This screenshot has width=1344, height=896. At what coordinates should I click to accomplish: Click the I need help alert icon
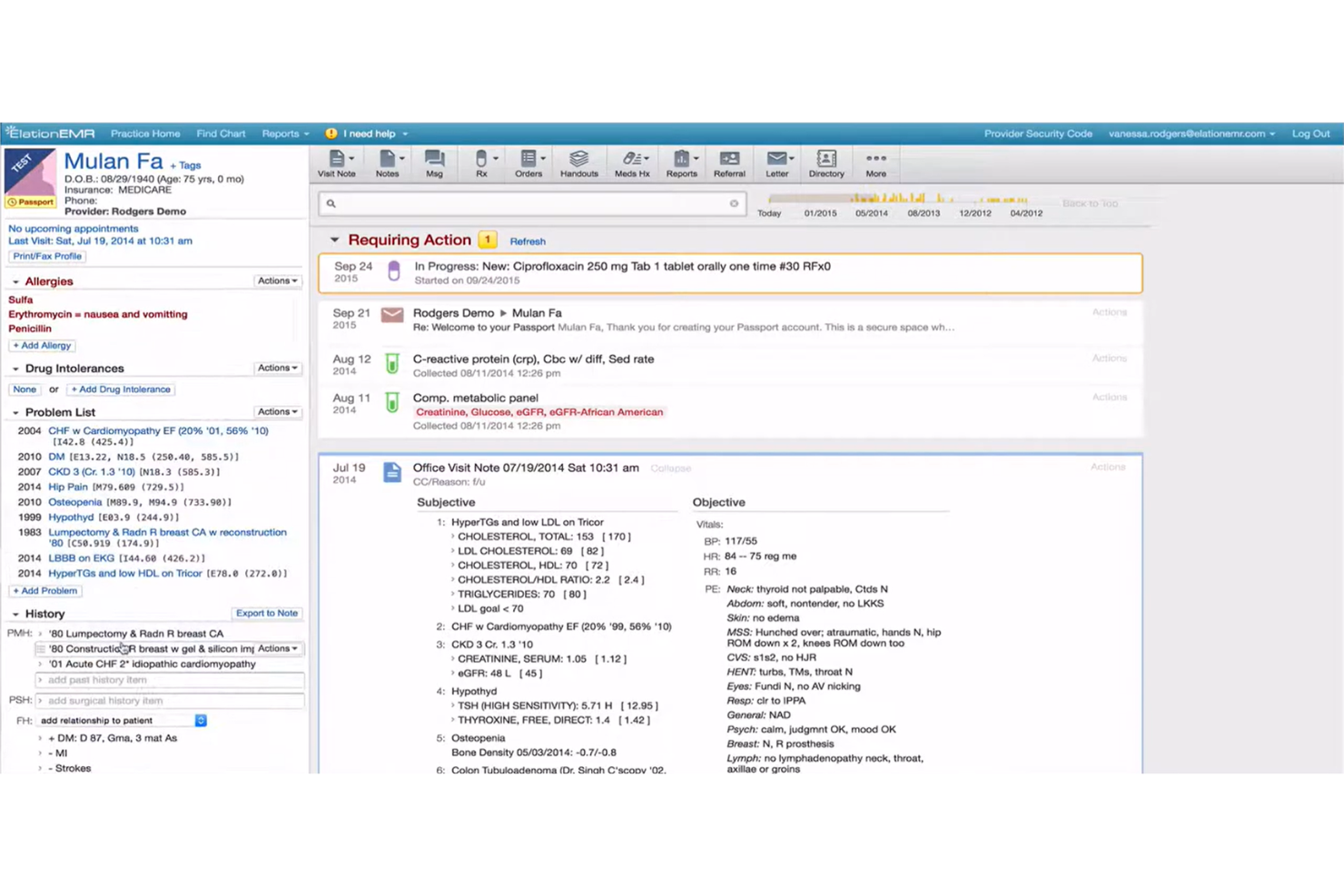point(331,133)
